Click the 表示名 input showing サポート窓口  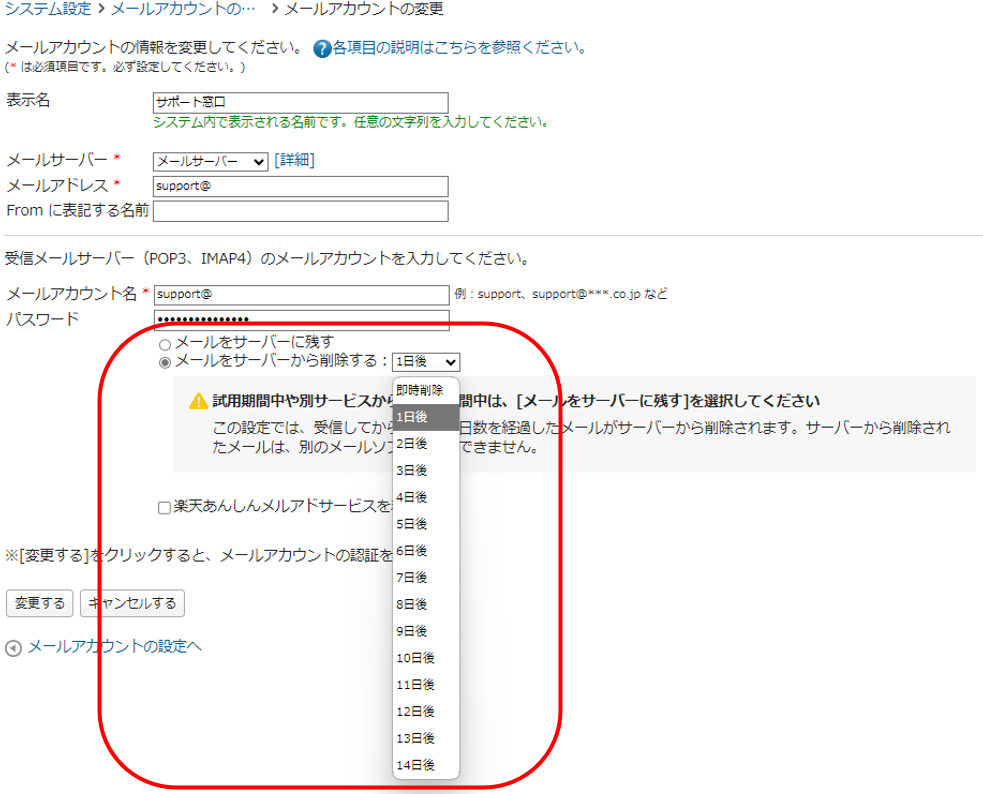pyautogui.click(x=300, y=101)
